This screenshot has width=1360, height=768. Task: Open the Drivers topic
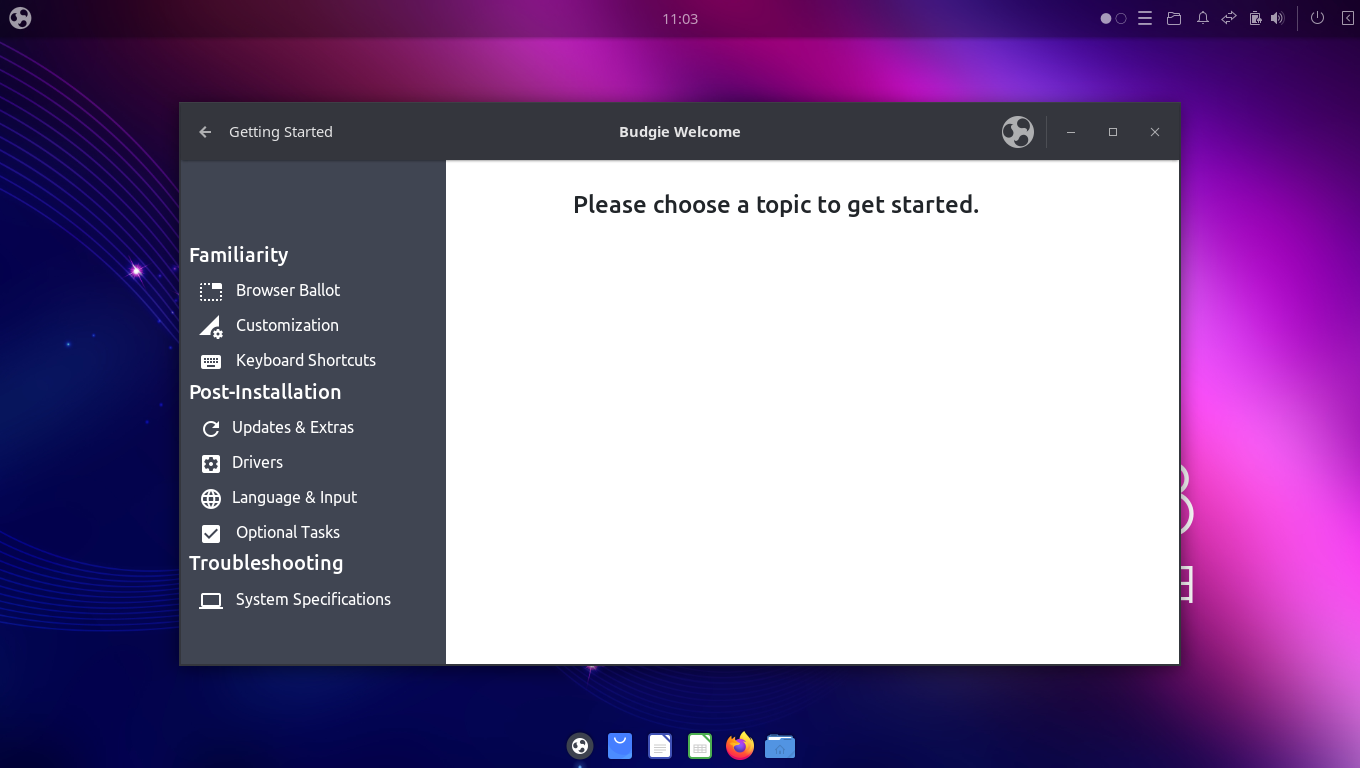(257, 462)
